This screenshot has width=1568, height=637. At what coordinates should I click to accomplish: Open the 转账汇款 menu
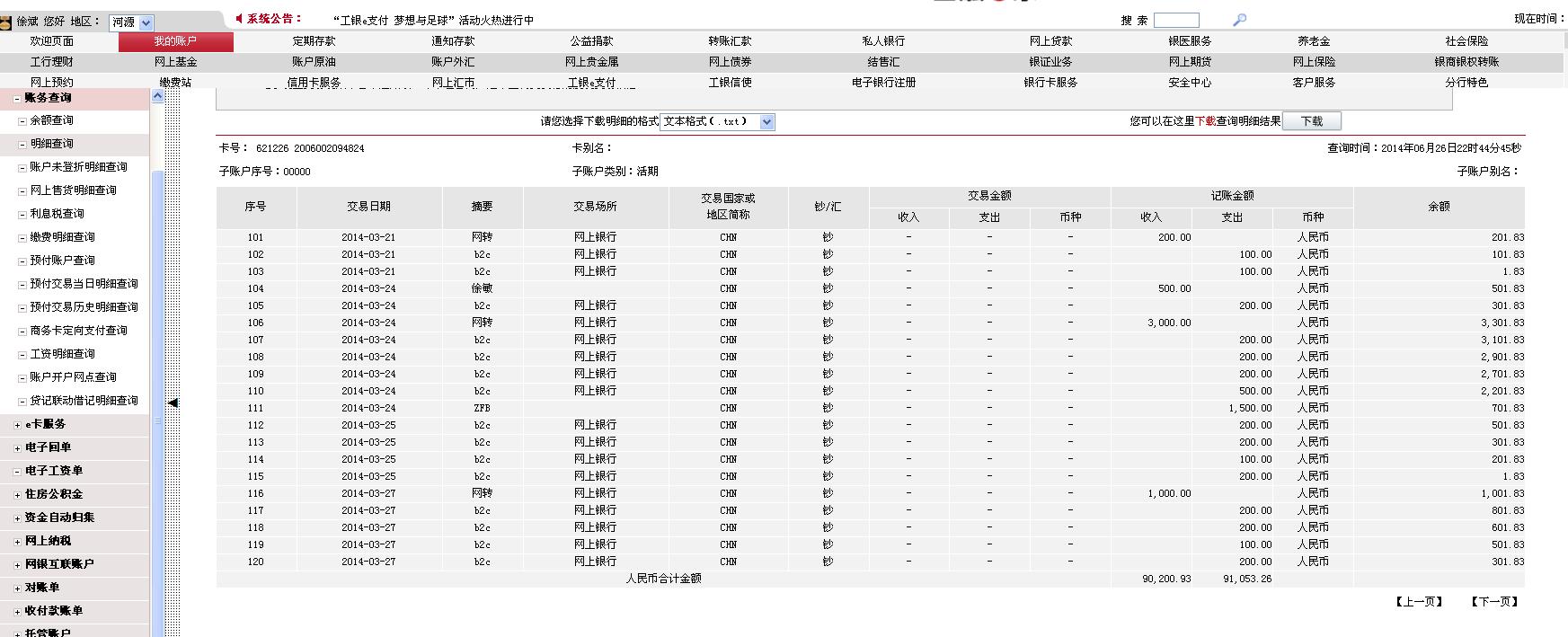coord(730,41)
